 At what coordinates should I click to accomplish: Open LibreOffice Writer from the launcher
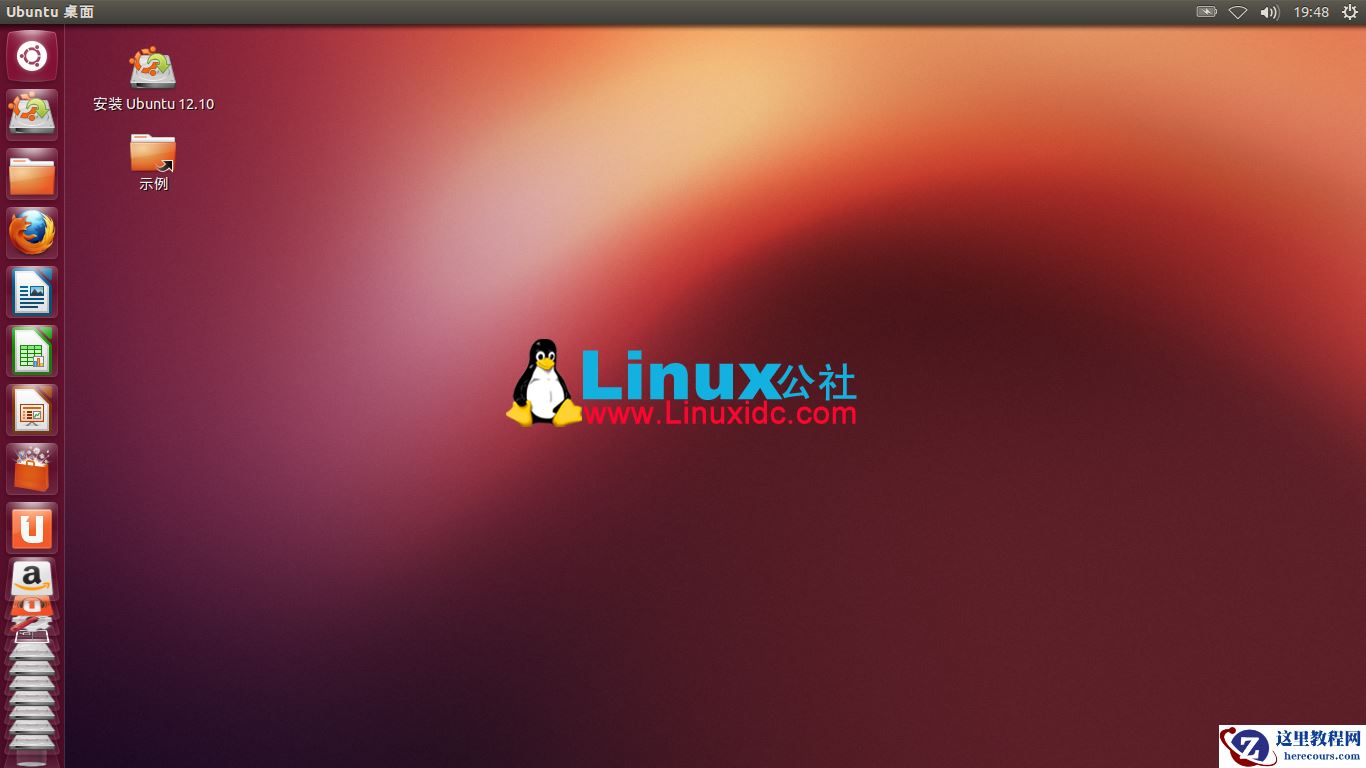32,292
